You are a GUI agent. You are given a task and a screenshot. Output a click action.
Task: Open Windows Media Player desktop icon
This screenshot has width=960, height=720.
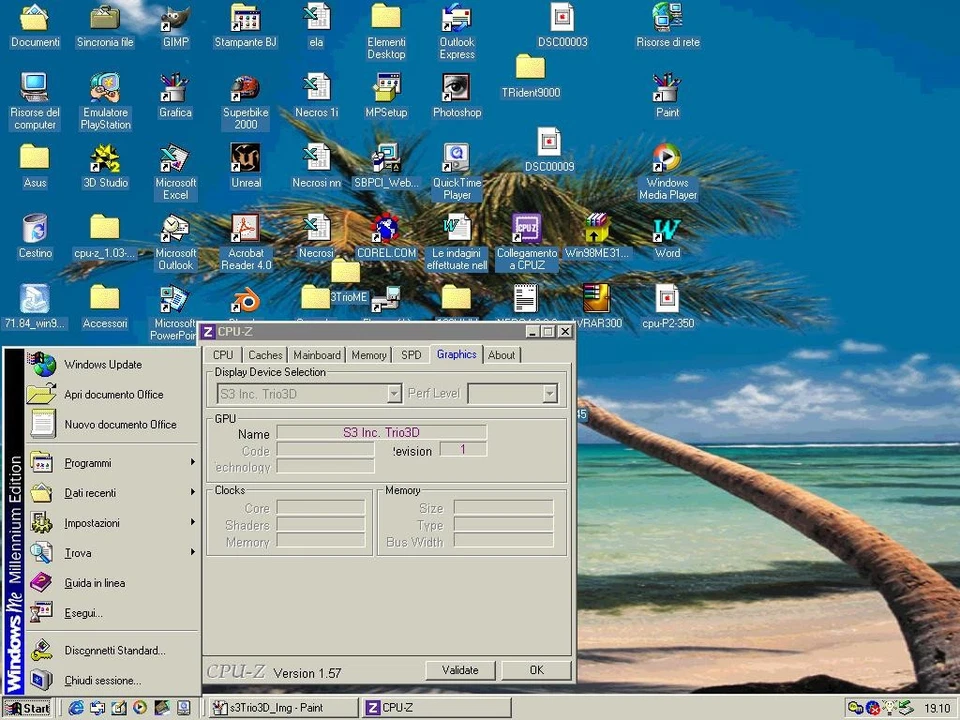[x=667, y=160]
